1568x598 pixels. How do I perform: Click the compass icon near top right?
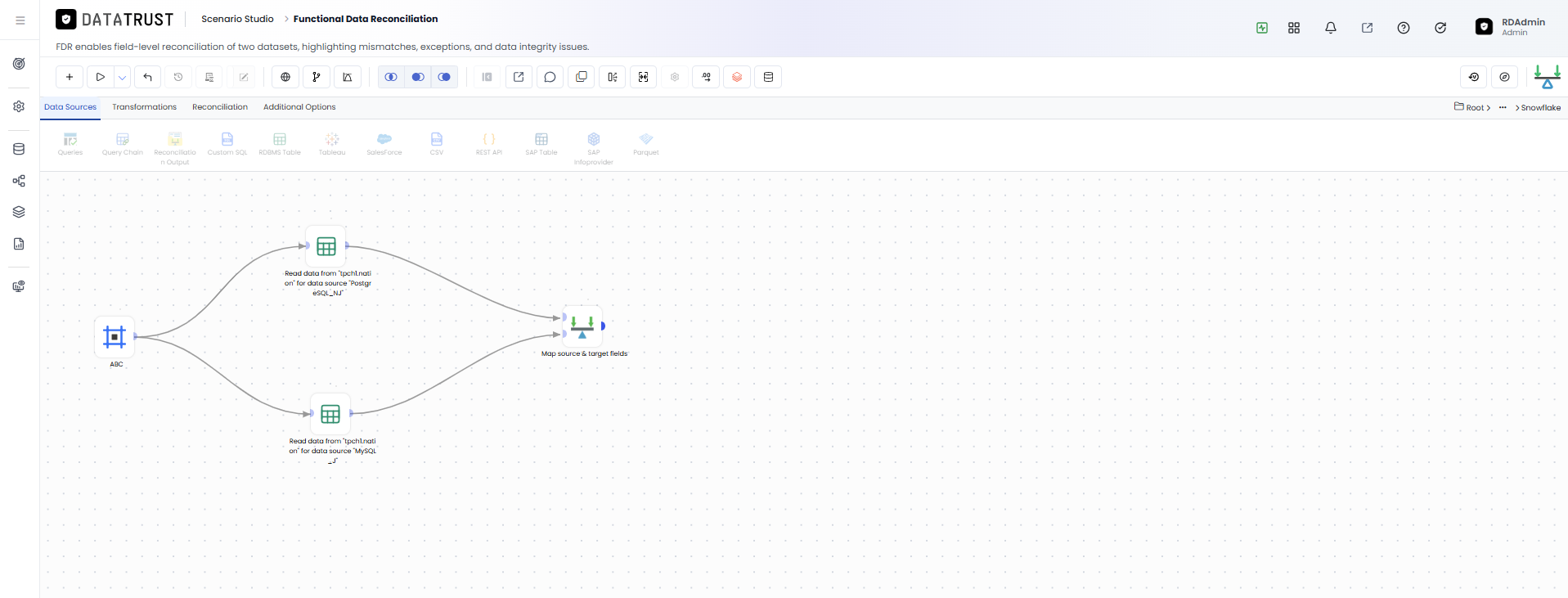pyautogui.click(x=1505, y=77)
